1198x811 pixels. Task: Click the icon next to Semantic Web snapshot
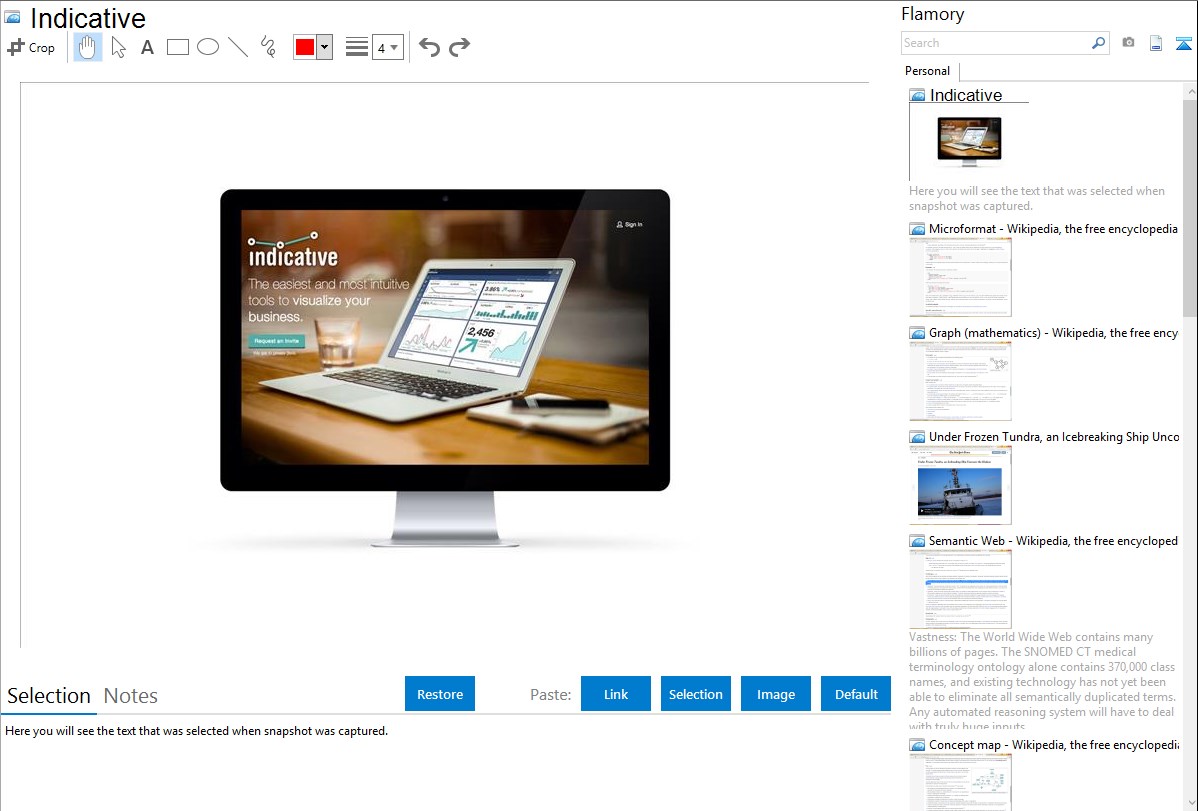[917, 541]
